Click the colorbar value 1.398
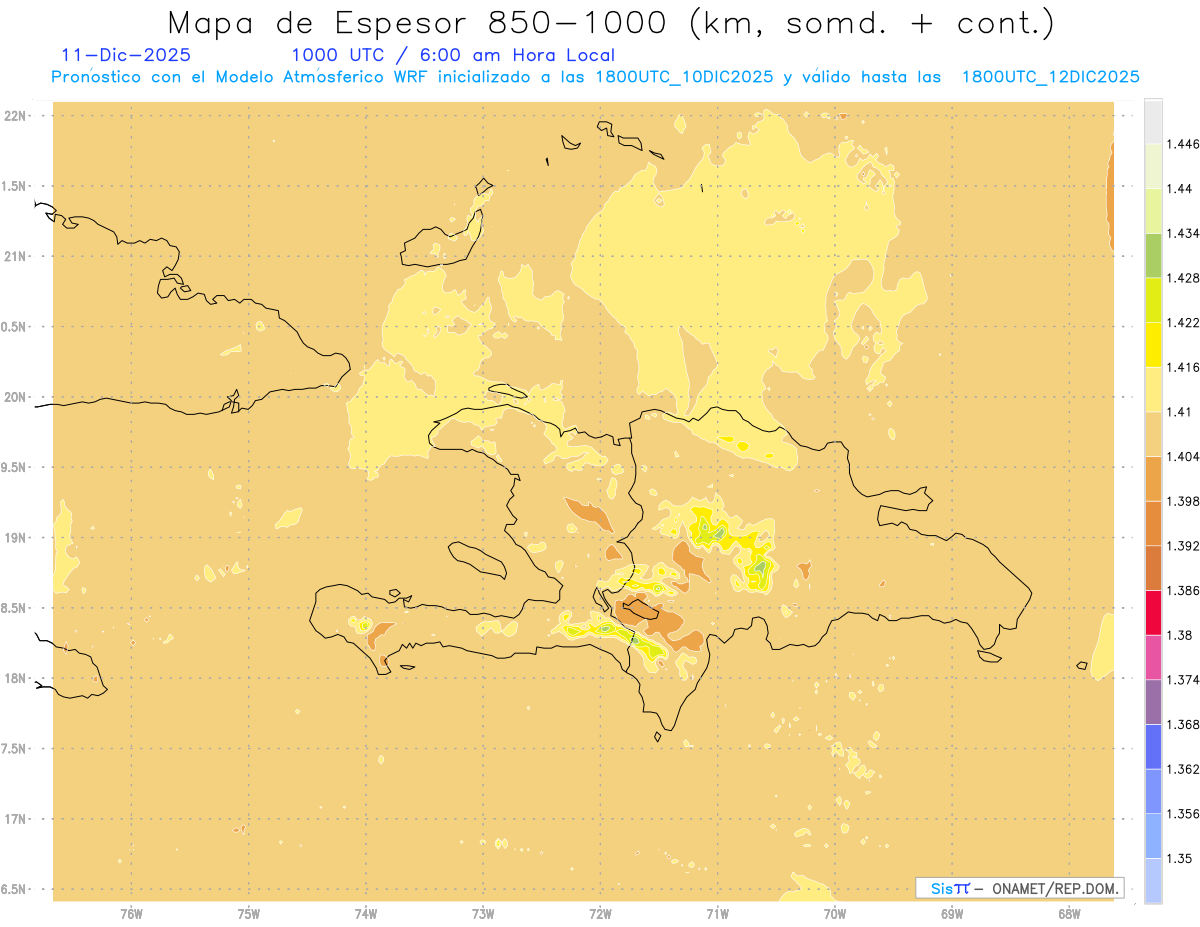The image size is (1200, 927). [1185, 501]
